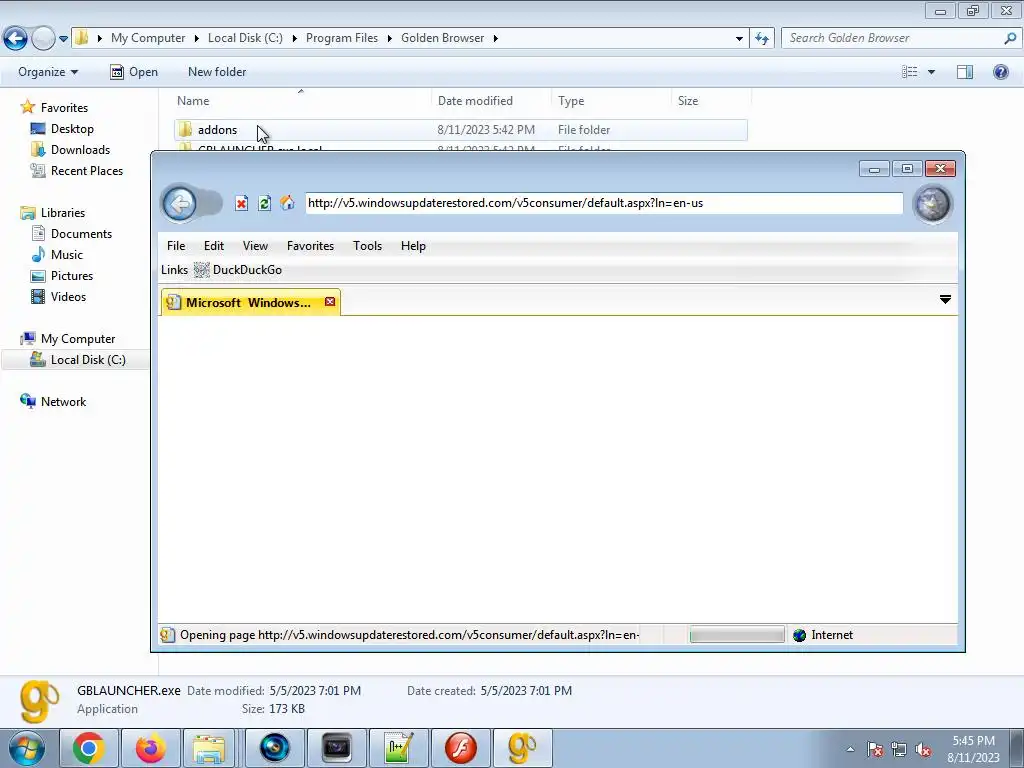Open the View menu in Golden Browser
The height and width of the screenshot is (768, 1024).
[x=255, y=246]
